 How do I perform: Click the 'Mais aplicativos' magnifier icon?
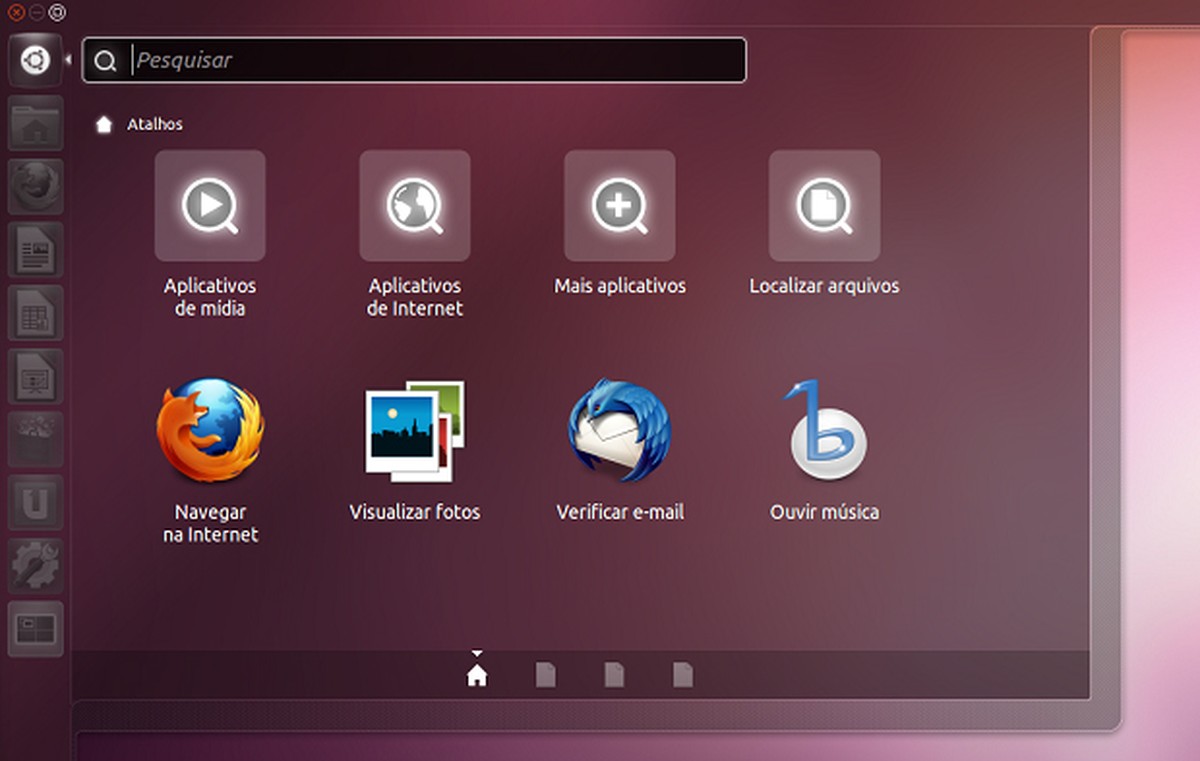(619, 205)
